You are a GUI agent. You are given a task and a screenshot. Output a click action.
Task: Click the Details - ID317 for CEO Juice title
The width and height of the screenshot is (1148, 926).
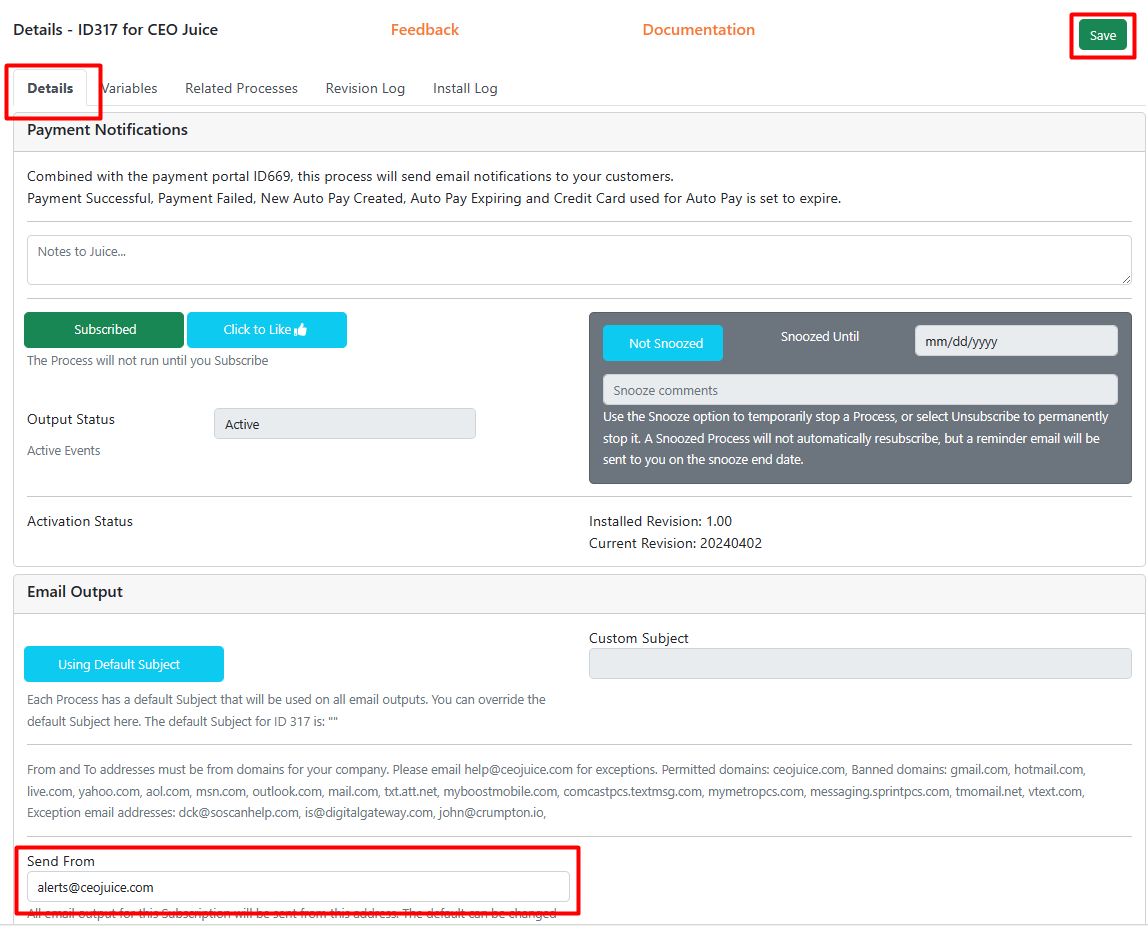point(116,30)
